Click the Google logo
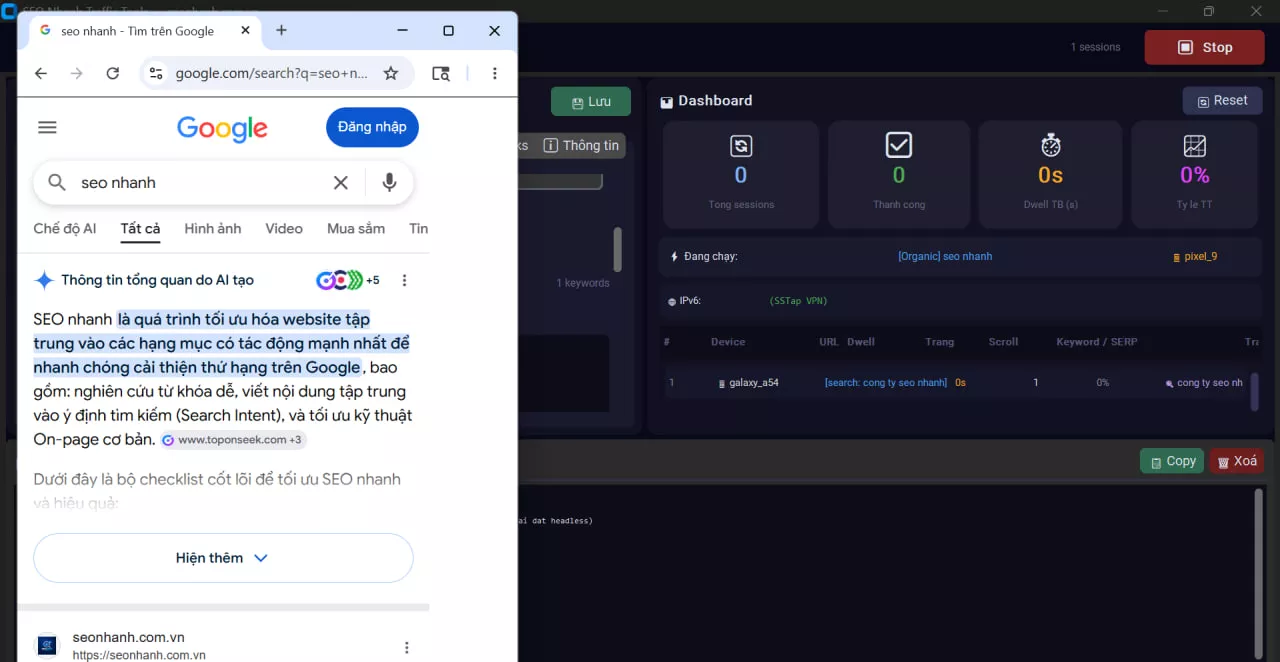Screen dimensions: 1280x662 222,128
